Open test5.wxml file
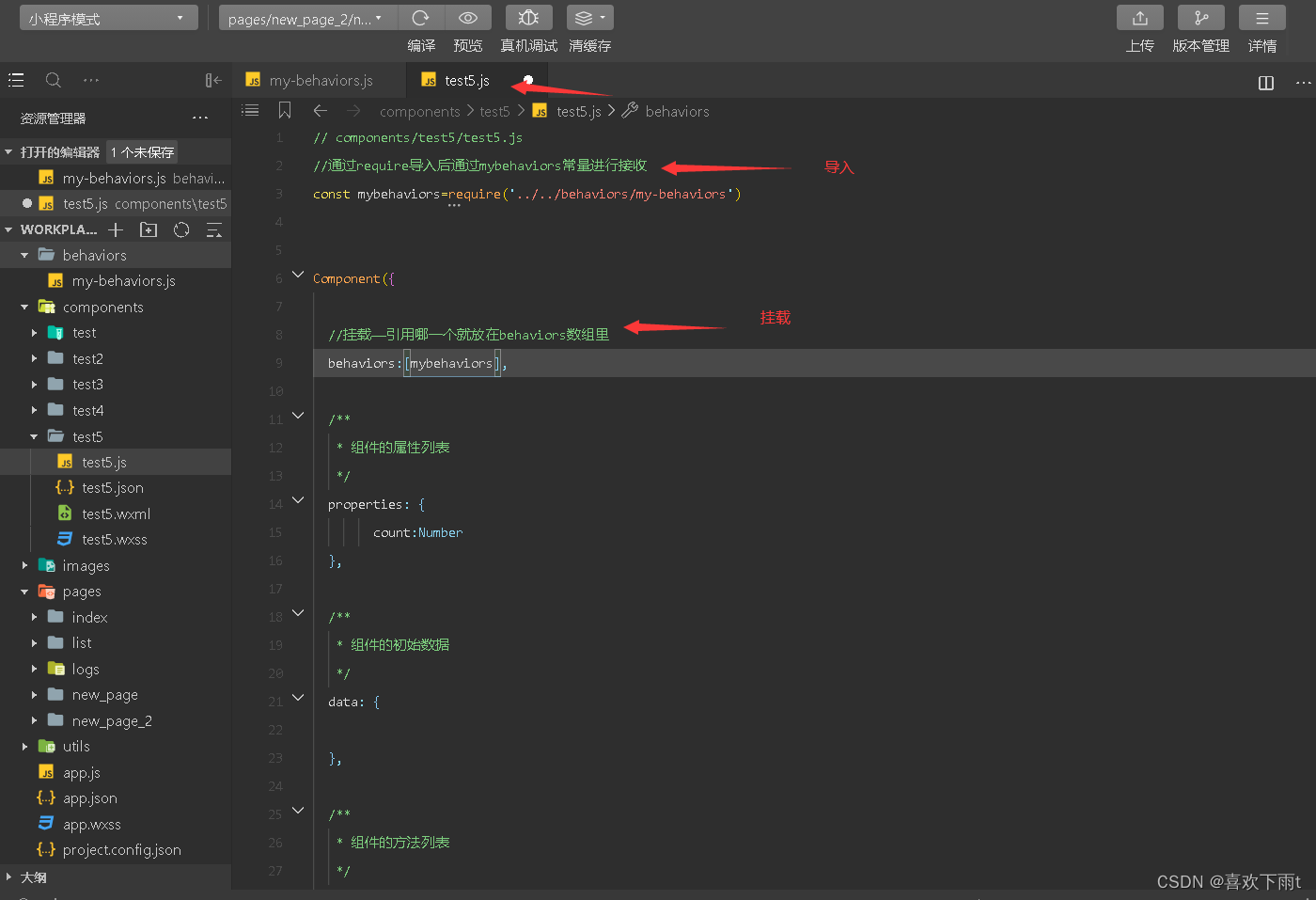1316x900 pixels. click(116, 514)
